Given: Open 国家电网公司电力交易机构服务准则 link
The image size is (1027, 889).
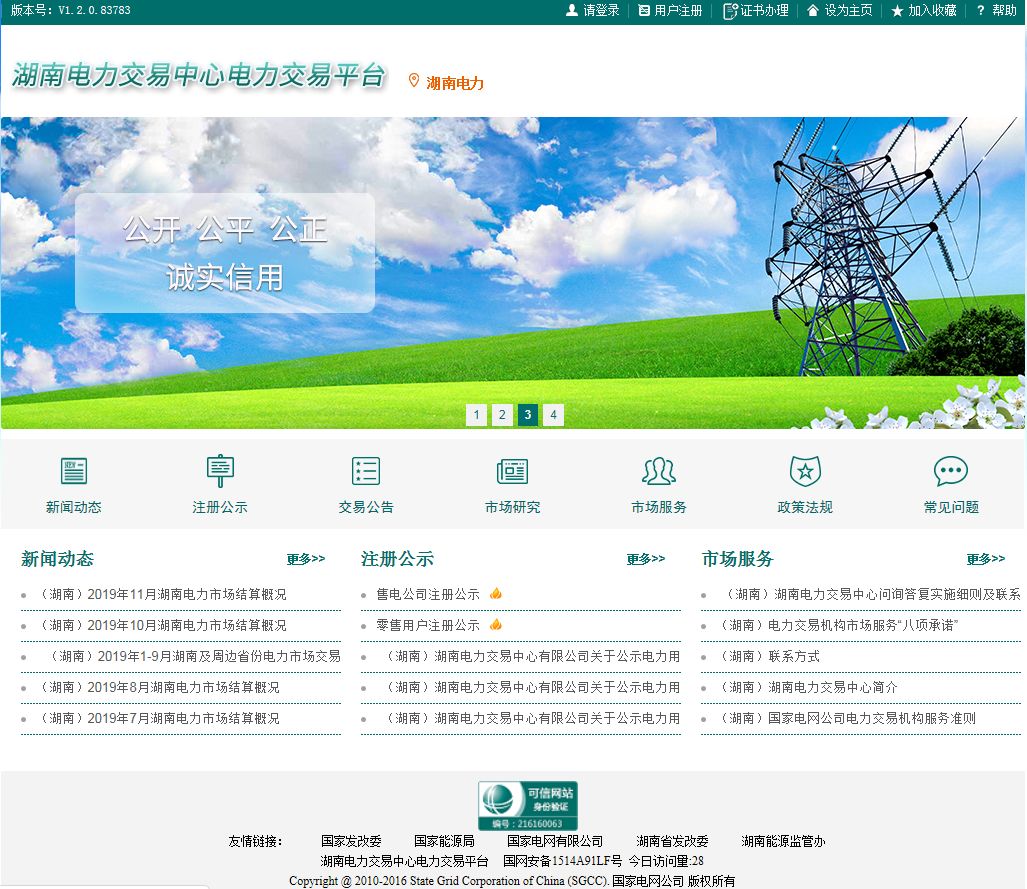Looking at the screenshot, I should tap(847, 718).
